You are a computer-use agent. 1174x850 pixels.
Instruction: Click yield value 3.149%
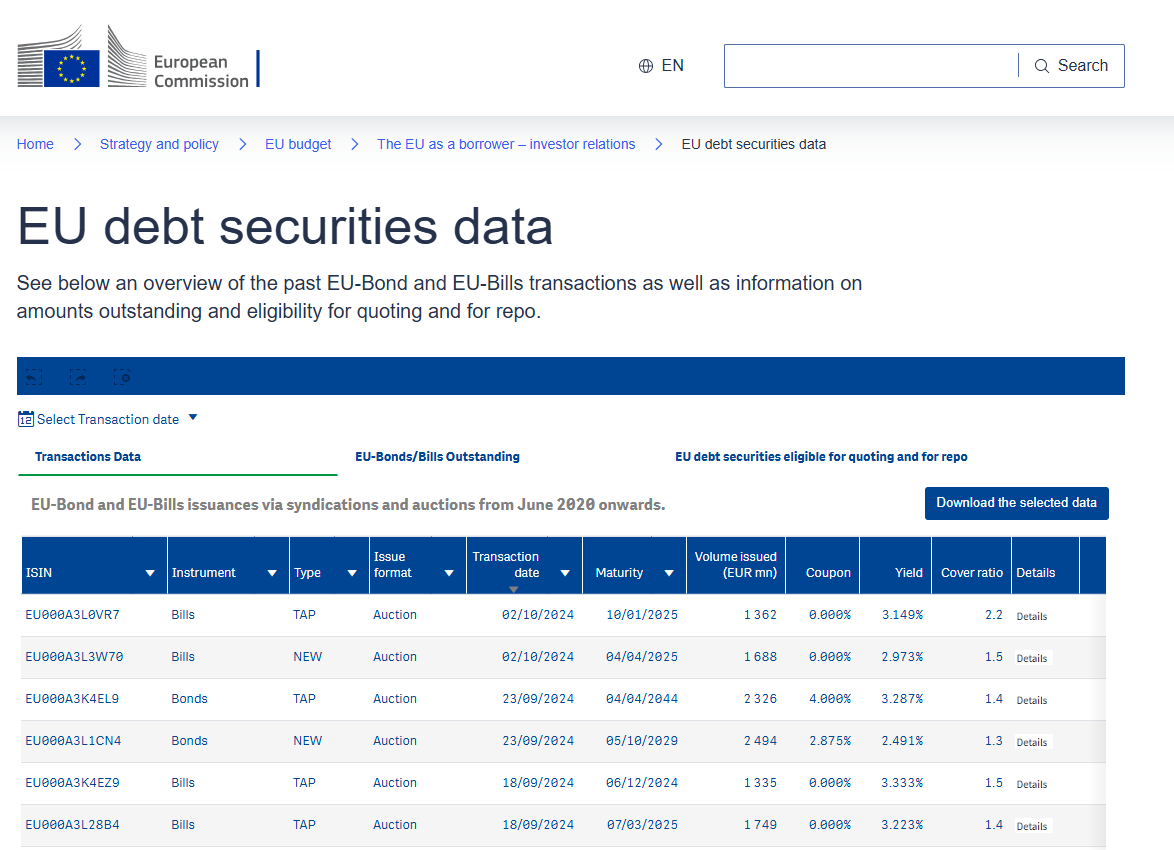(x=902, y=615)
